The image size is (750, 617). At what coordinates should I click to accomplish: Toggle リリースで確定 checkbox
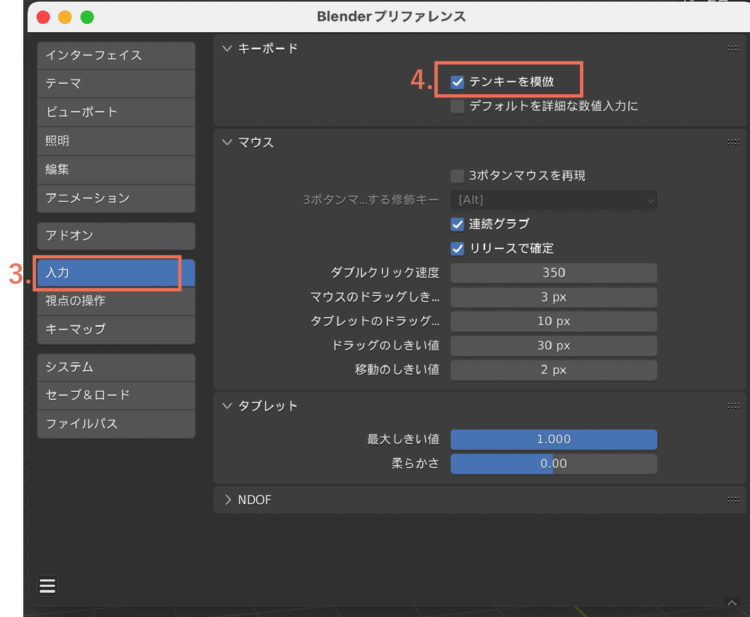click(457, 249)
